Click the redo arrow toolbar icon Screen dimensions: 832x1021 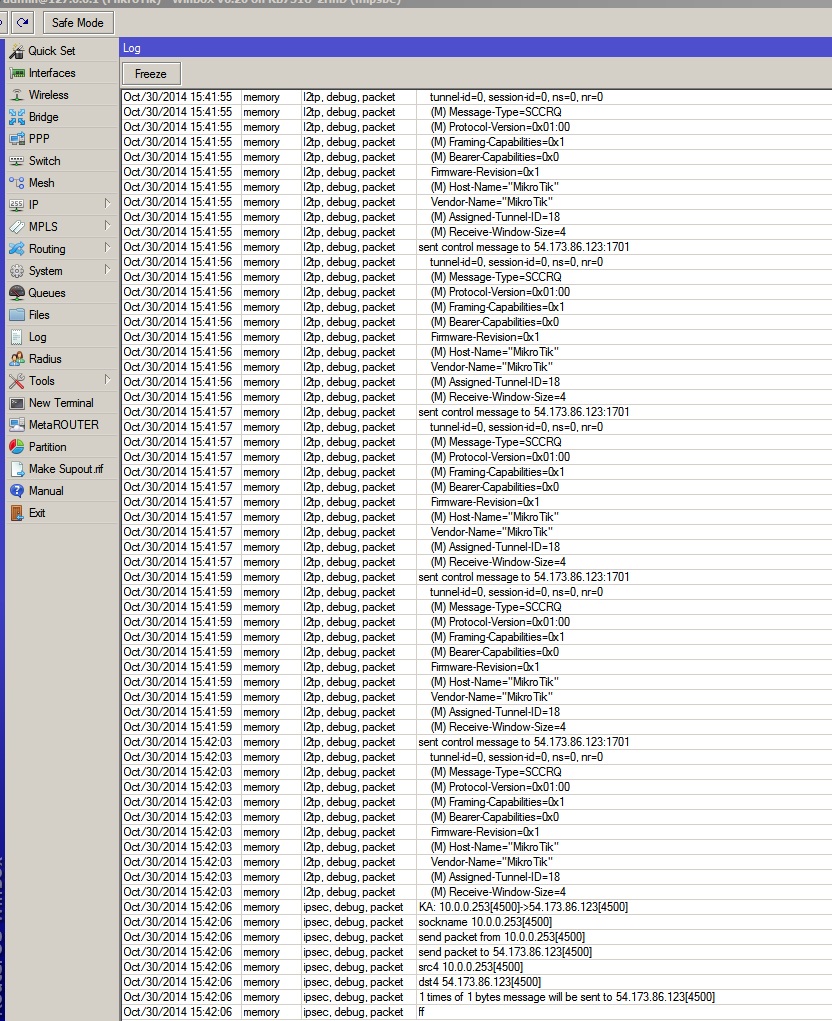pos(22,23)
